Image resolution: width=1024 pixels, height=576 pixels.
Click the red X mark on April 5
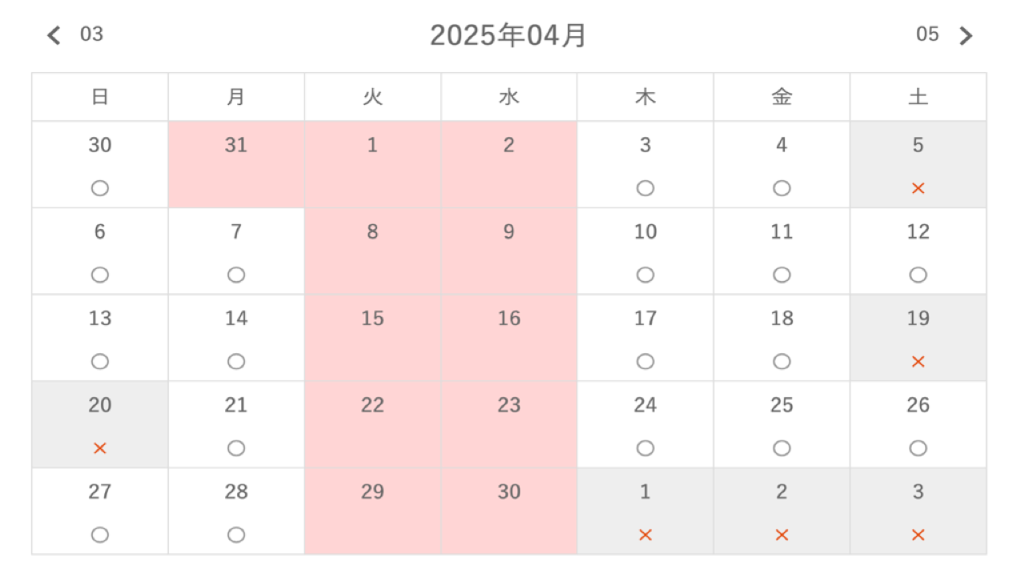coord(918,188)
